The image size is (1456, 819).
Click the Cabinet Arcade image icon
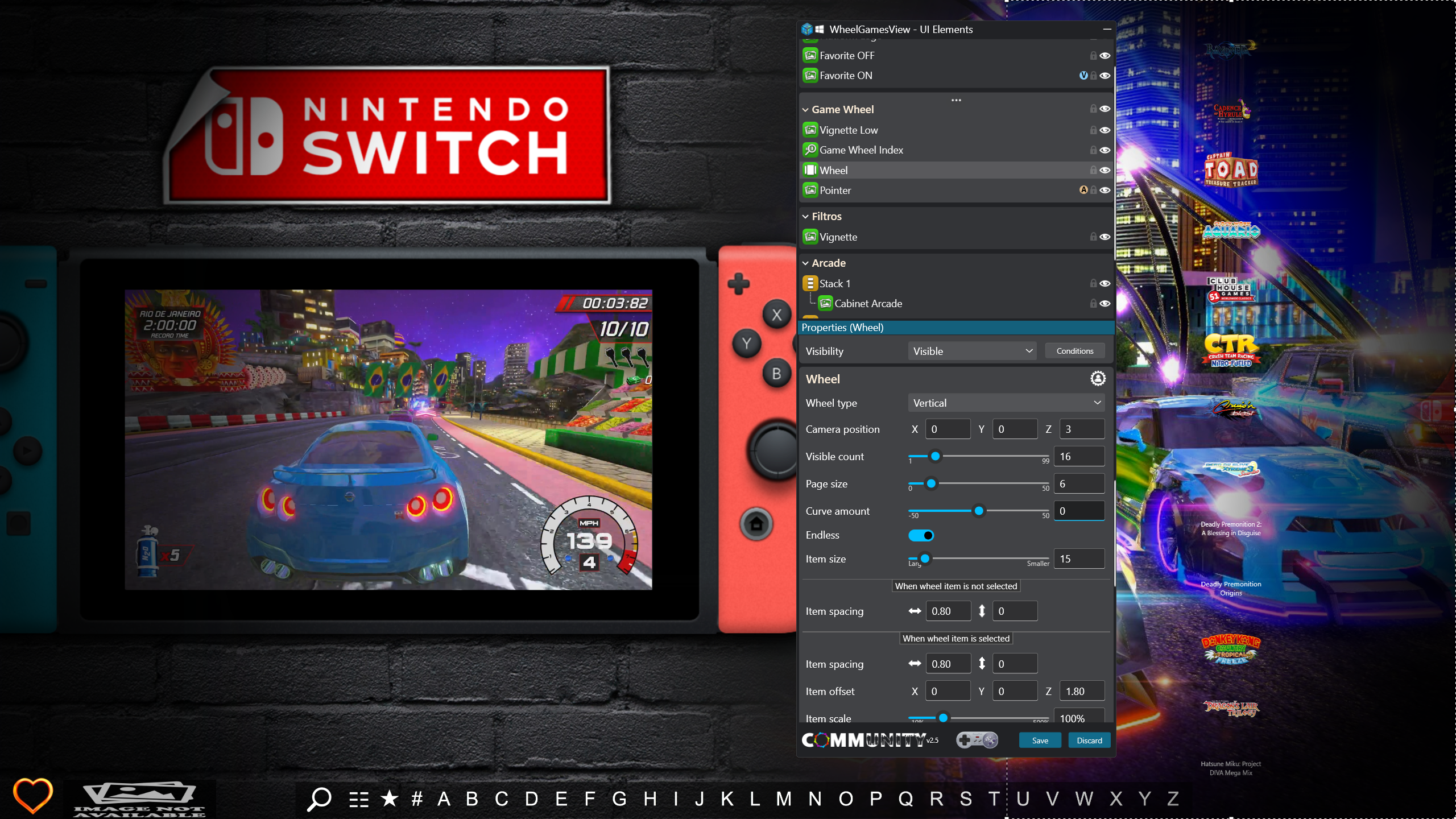[x=825, y=303]
